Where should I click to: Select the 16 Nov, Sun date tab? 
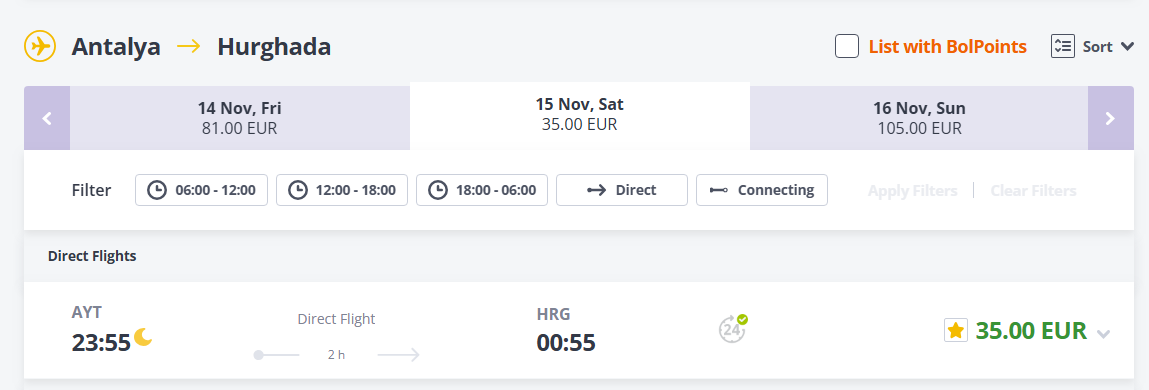[x=919, y=118]
